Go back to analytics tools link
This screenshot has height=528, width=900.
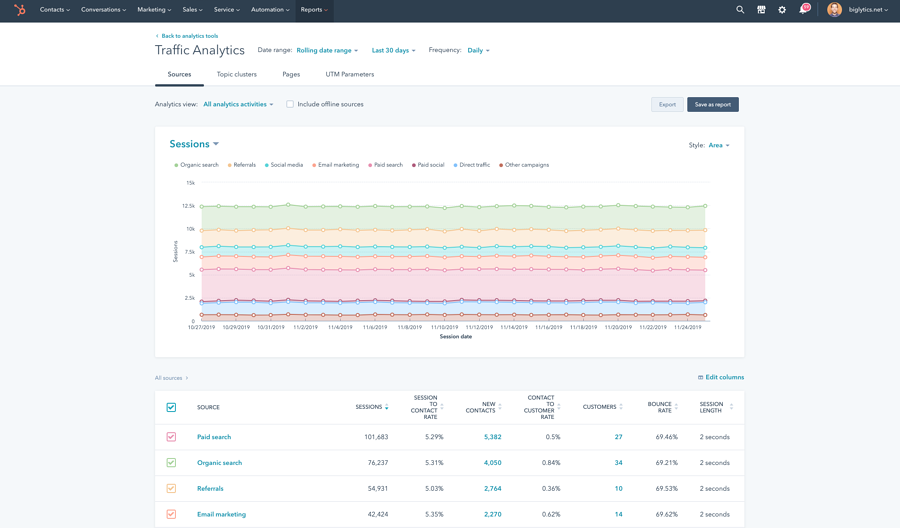pyautogui.click(x=189, y=36)
